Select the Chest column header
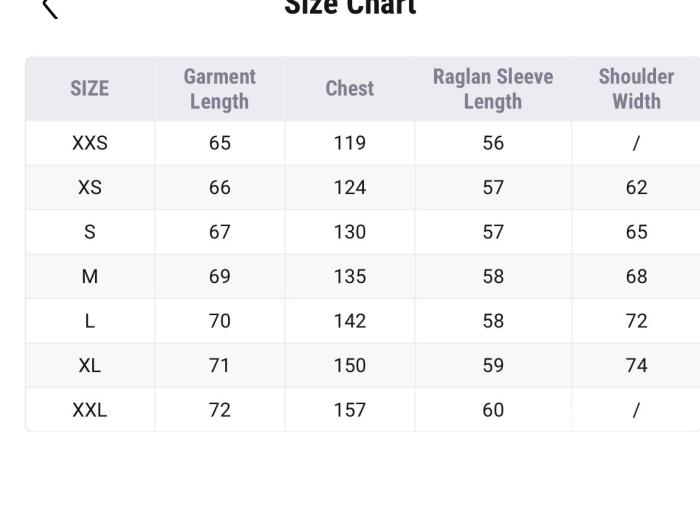The width and height of the screenshot is (700, 524). (x=350, y=89)
